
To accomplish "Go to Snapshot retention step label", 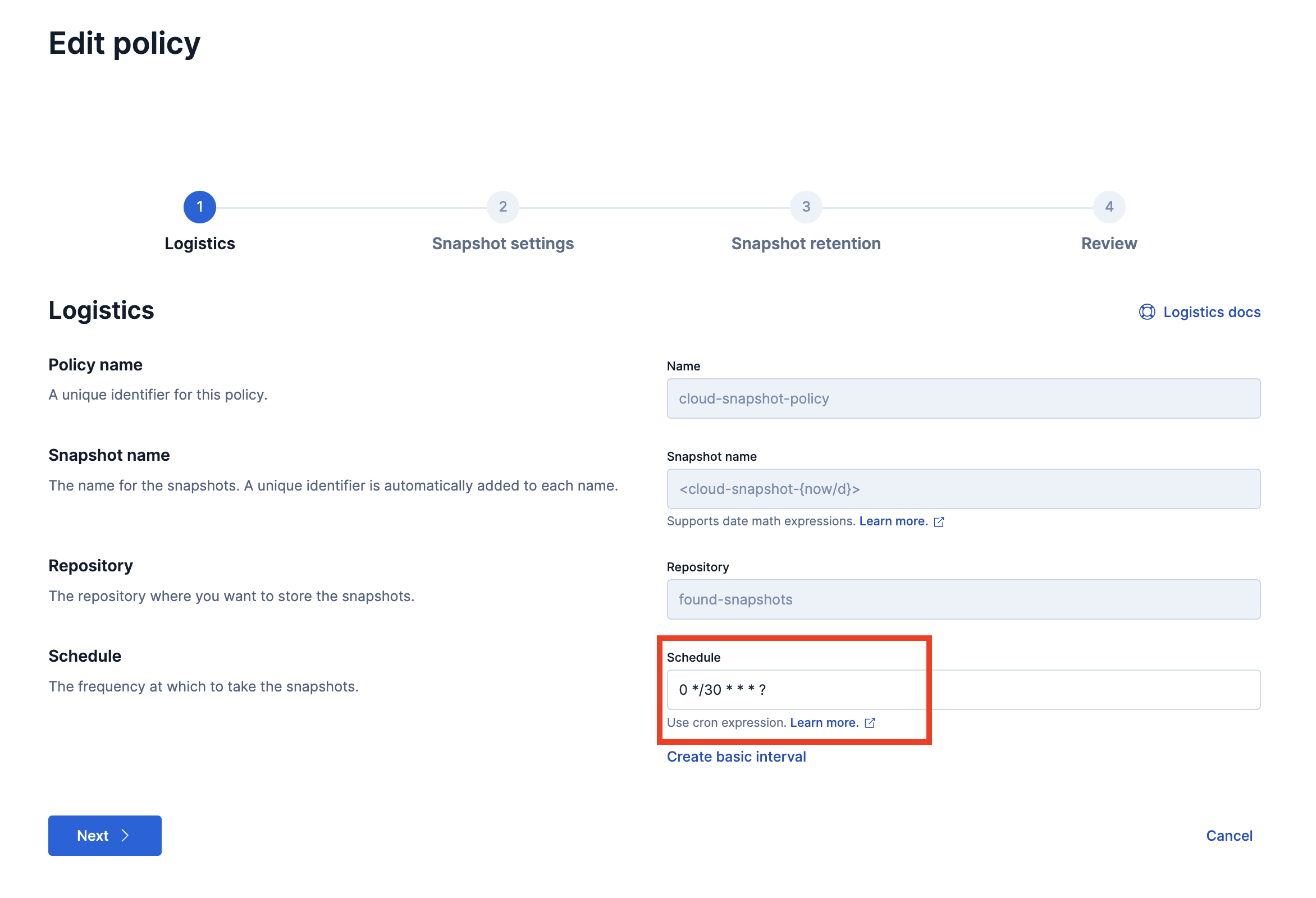I will [806, 244].
